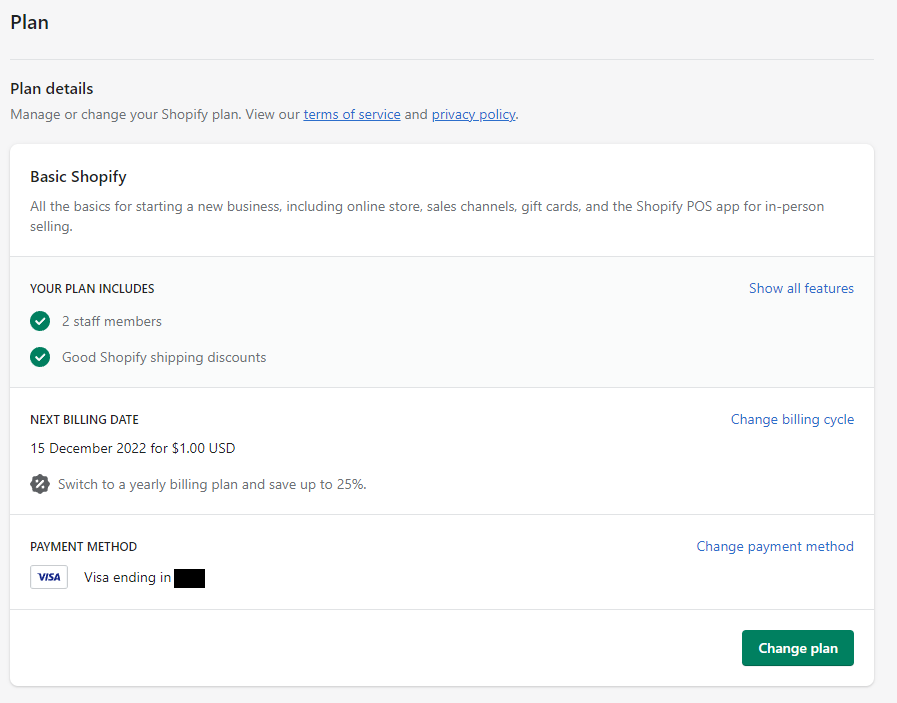Click the yearly billing plan savings message
Image resolution: width=897 pixels, height=703 pixels.
212,484
